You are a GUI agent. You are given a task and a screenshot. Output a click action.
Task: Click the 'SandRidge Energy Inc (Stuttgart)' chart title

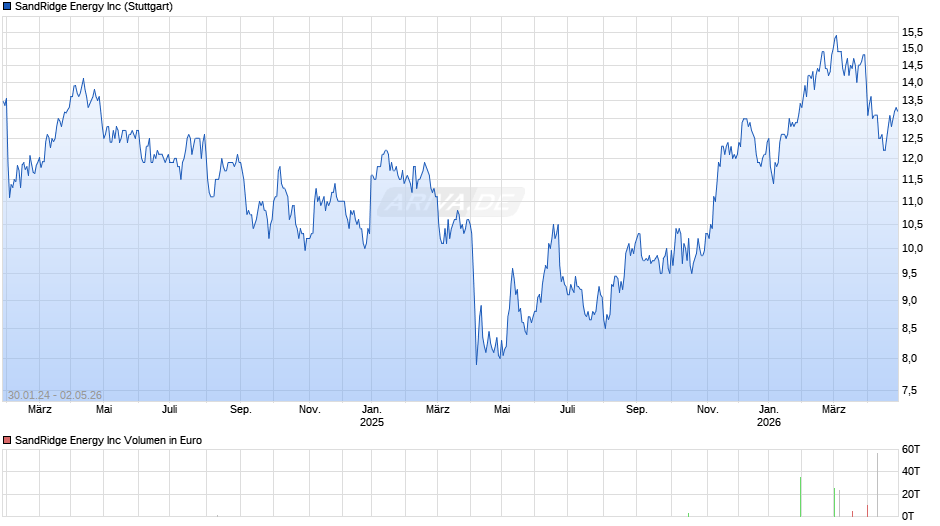point(94,7)
